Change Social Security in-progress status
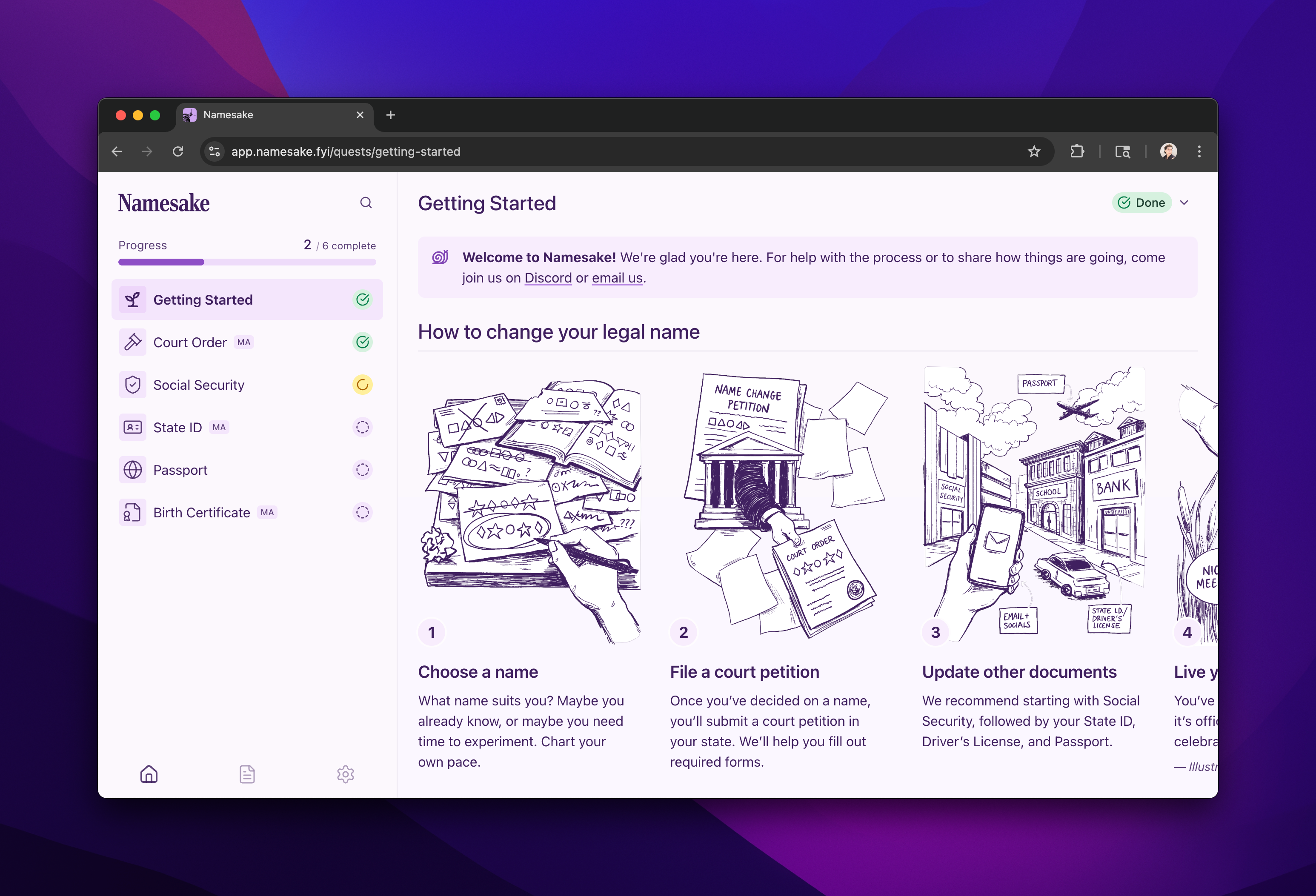Image resolution: width=1316 pixels, height=896 pixels. [362, 385]
